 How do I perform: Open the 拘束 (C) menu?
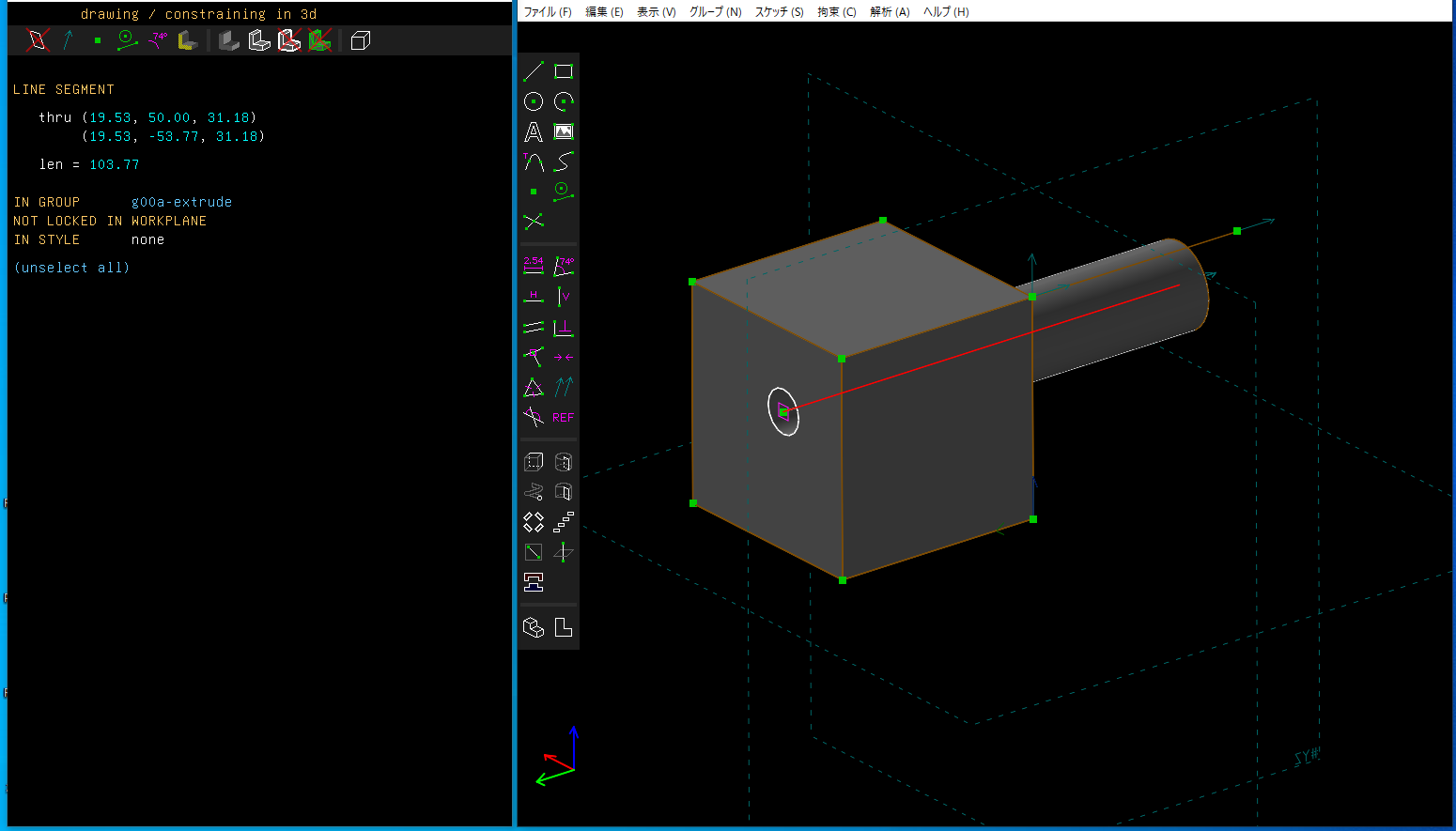[x=836, y=12]
